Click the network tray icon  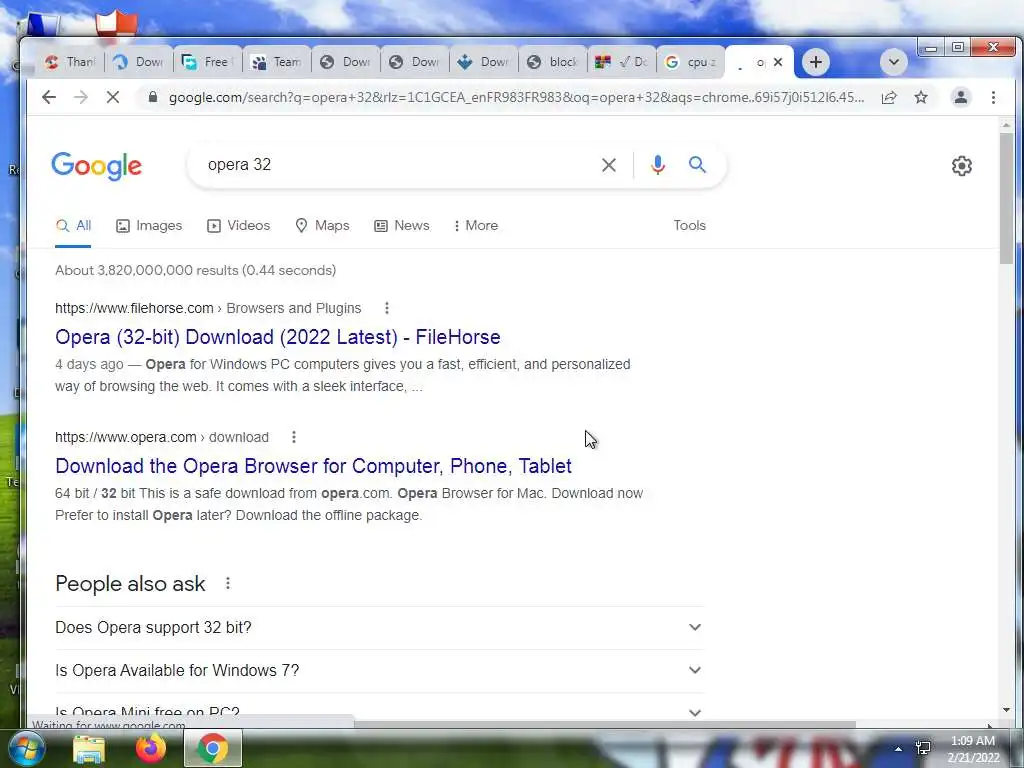click(x=923, y=748)
